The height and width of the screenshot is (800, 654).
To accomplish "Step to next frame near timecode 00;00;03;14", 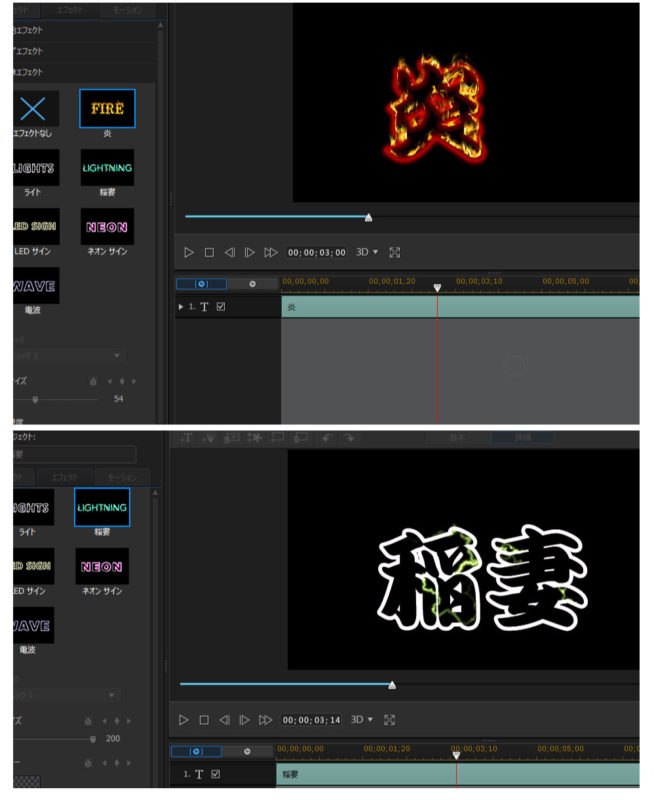I will [244, 720].
